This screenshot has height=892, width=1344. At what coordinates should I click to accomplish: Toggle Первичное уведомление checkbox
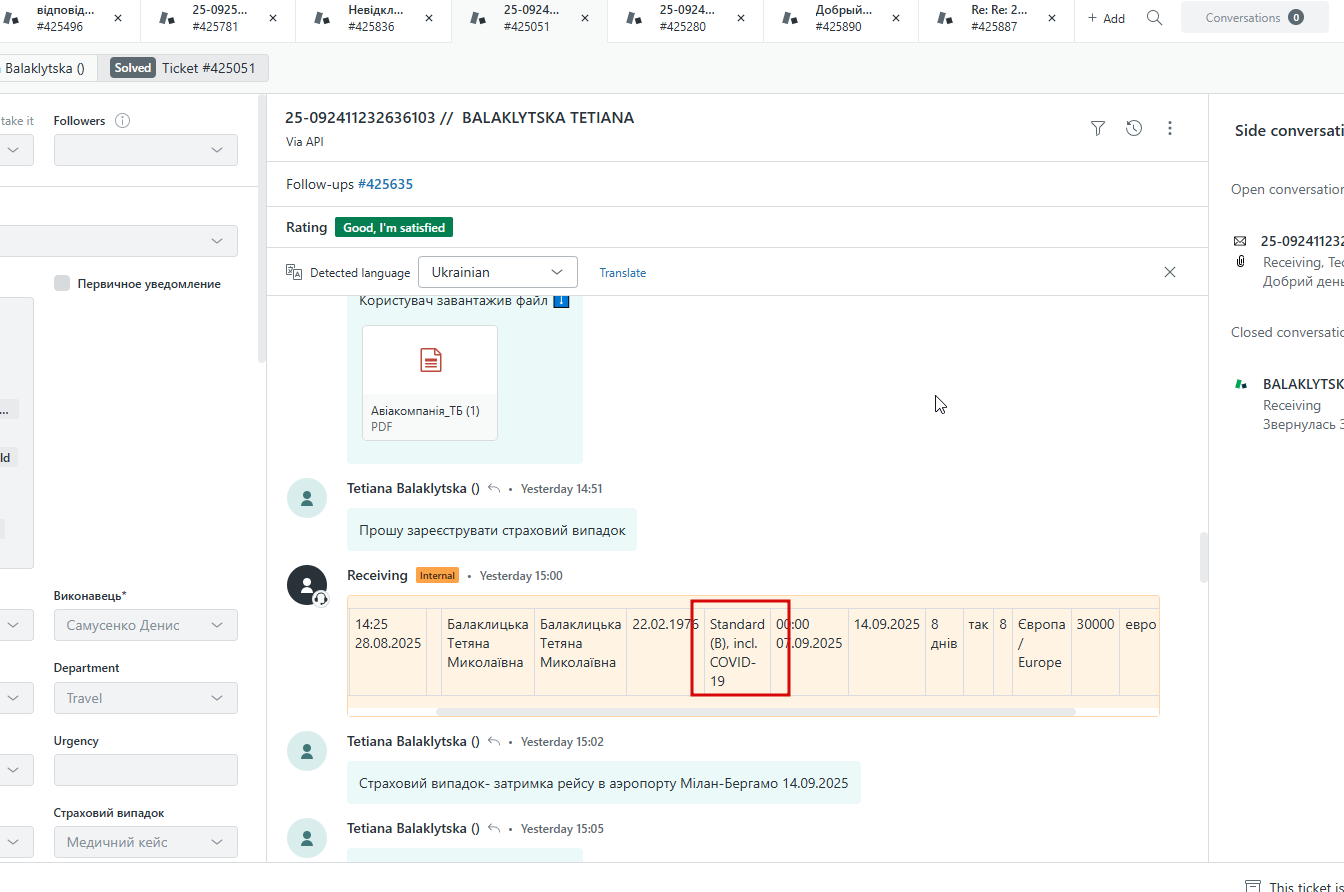coord(62,283)
